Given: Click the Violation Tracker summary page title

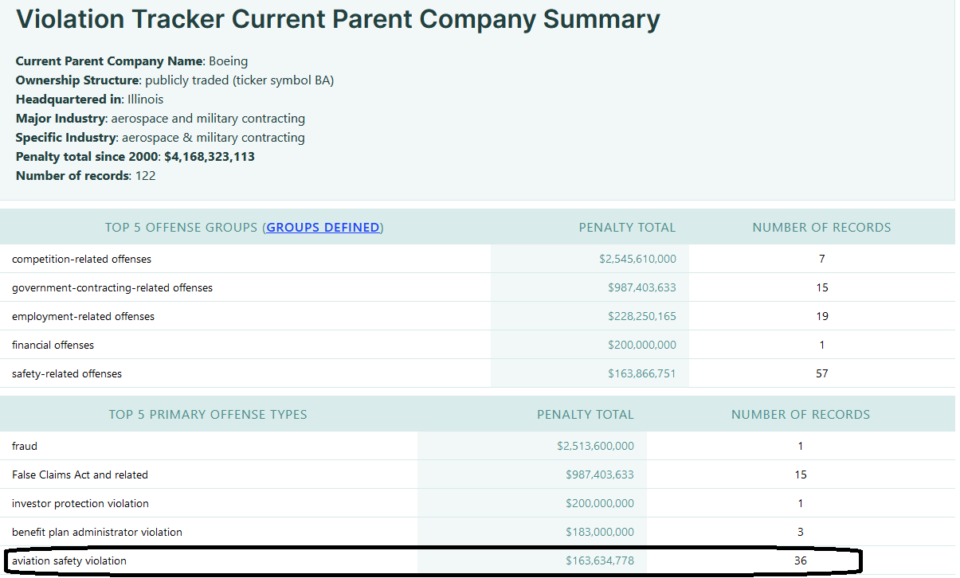Looking at the screenshot, I should point(338,20).
